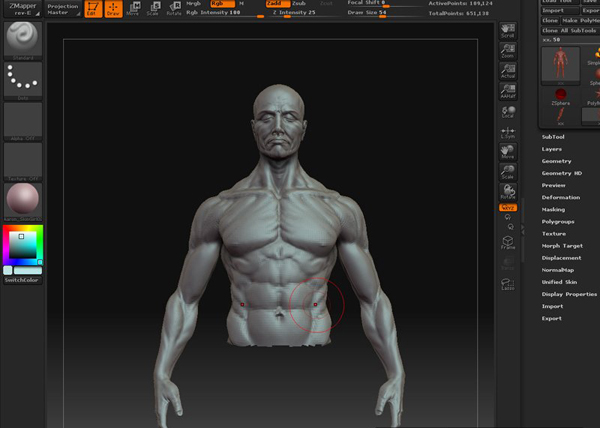Toggle the orange XYZ rotation mode
This screenshot has height=428, width=600.
(508, 207)
